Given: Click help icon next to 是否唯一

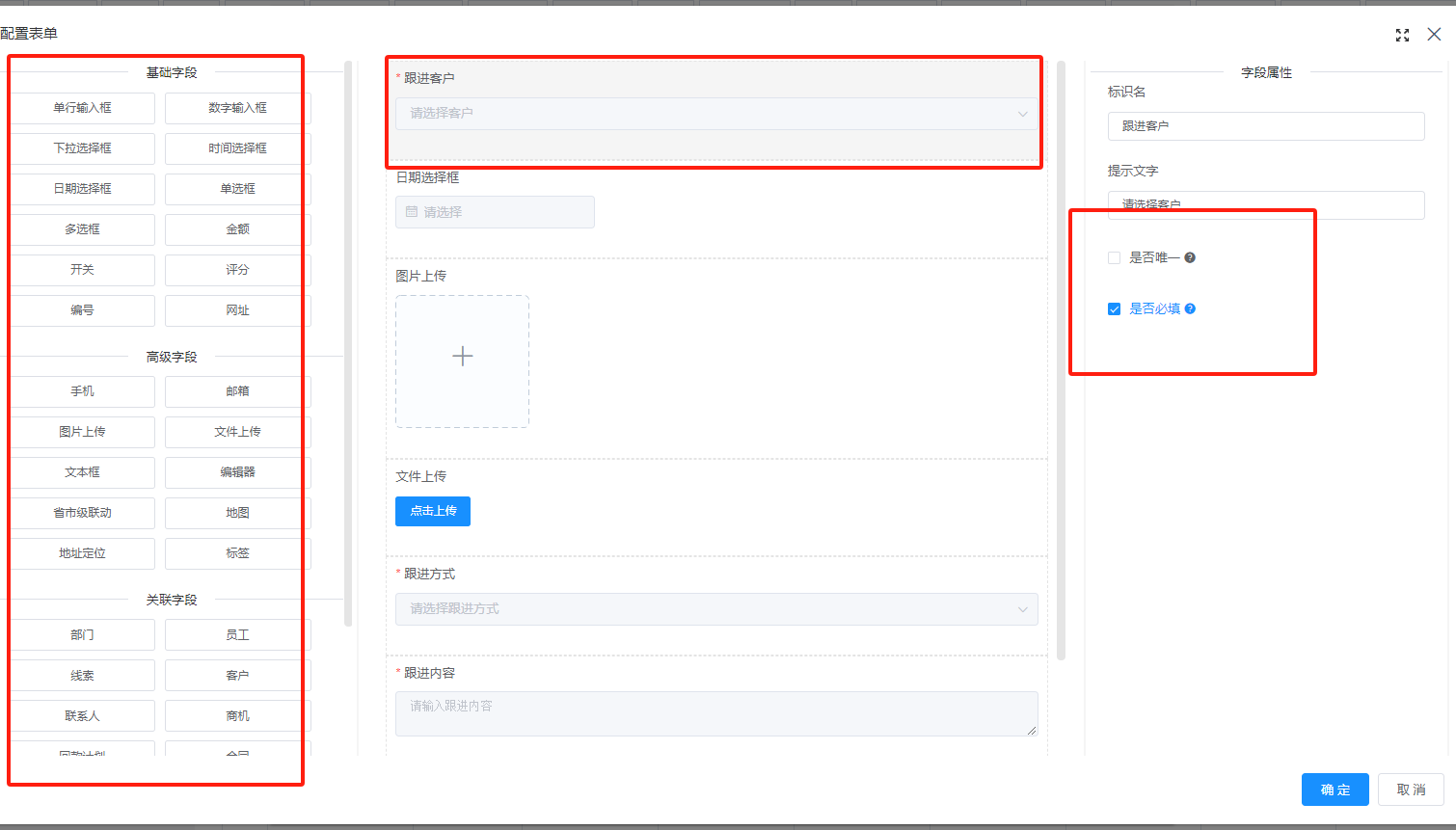Looking at the screenshot, I should click(1190, 257).
